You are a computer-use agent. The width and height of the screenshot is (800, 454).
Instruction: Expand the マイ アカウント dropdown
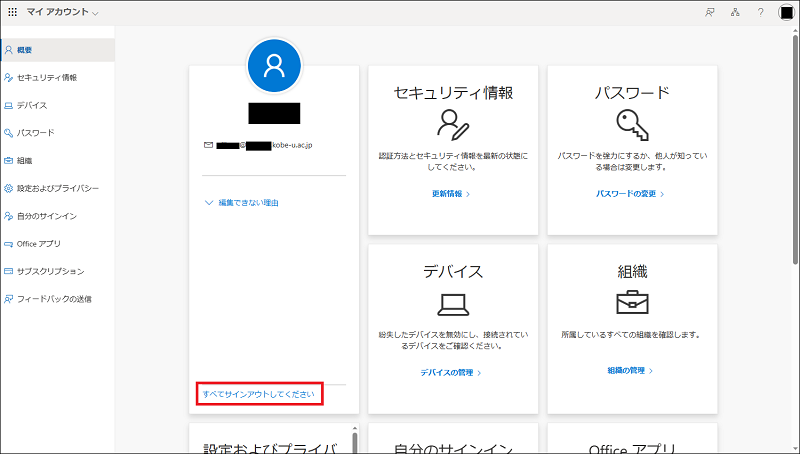[x=63, y=12]
